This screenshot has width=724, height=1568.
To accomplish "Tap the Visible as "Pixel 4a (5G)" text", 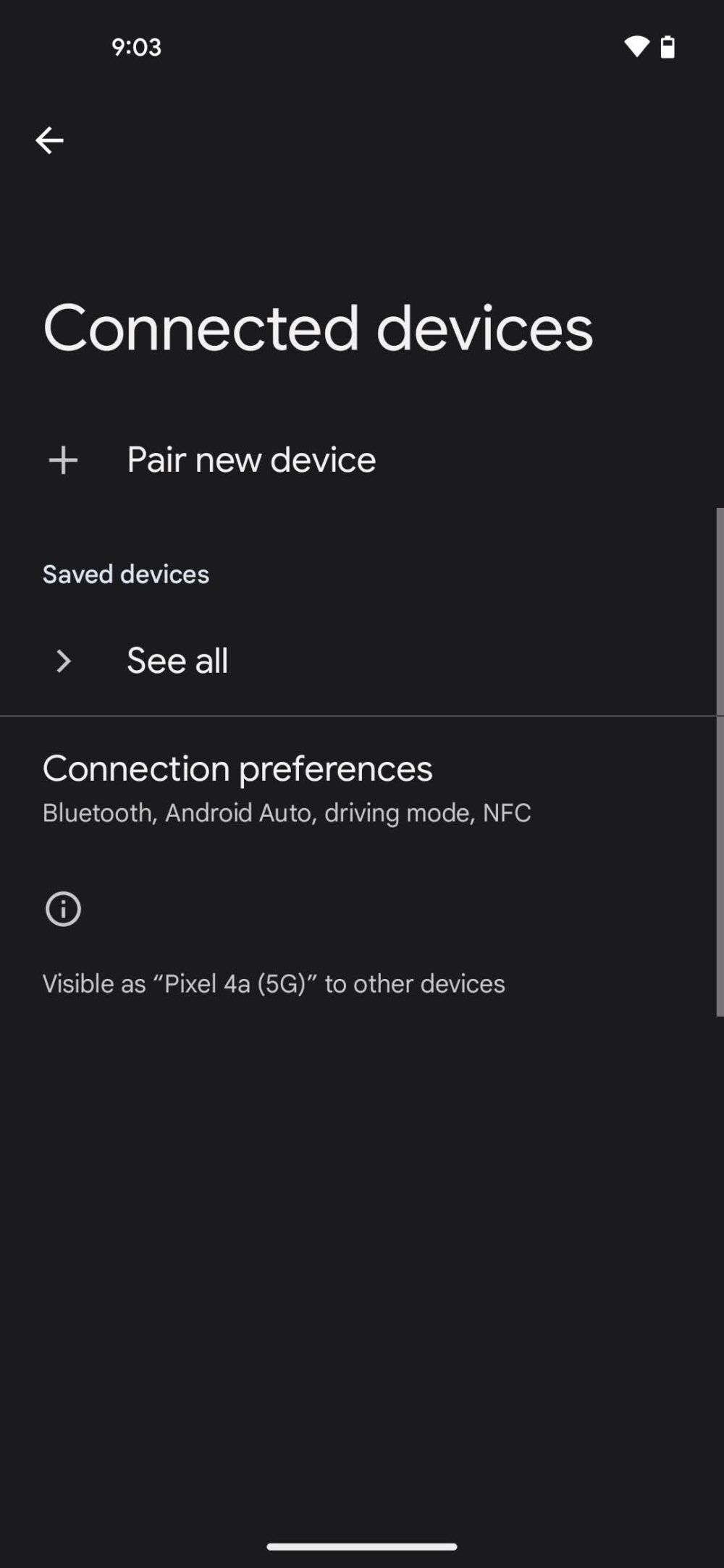I will pos(274,984).
